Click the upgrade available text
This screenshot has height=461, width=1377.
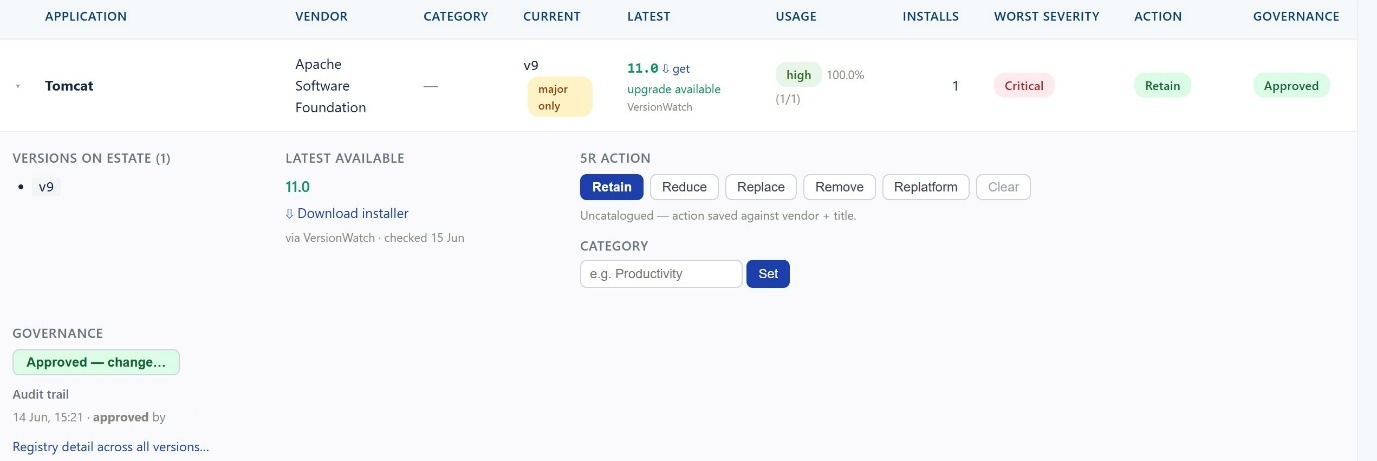pyautogui.click(x=674, y=89)
